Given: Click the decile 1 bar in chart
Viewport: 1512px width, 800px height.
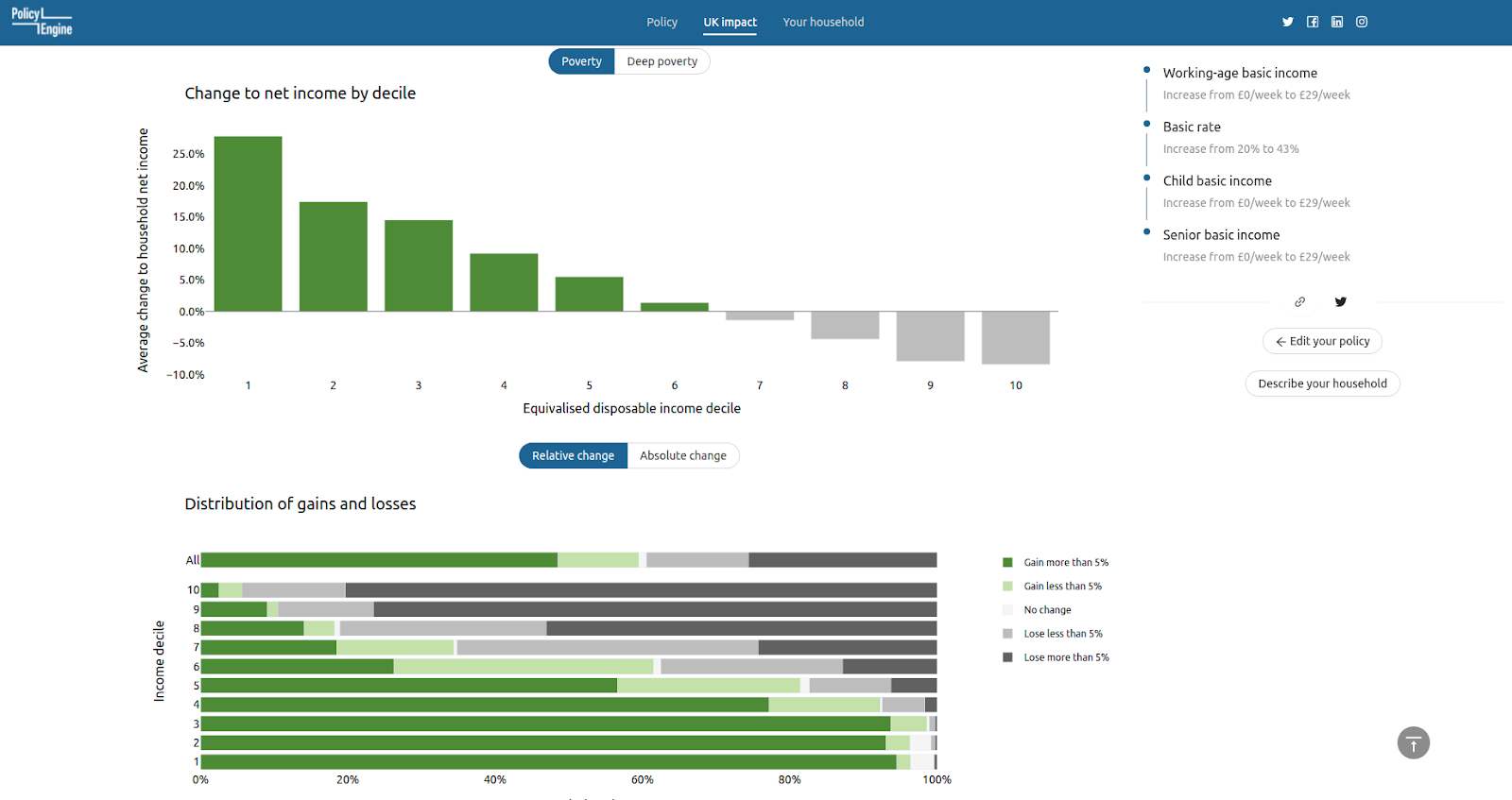Looking at the screenshot, I should 248,224.
